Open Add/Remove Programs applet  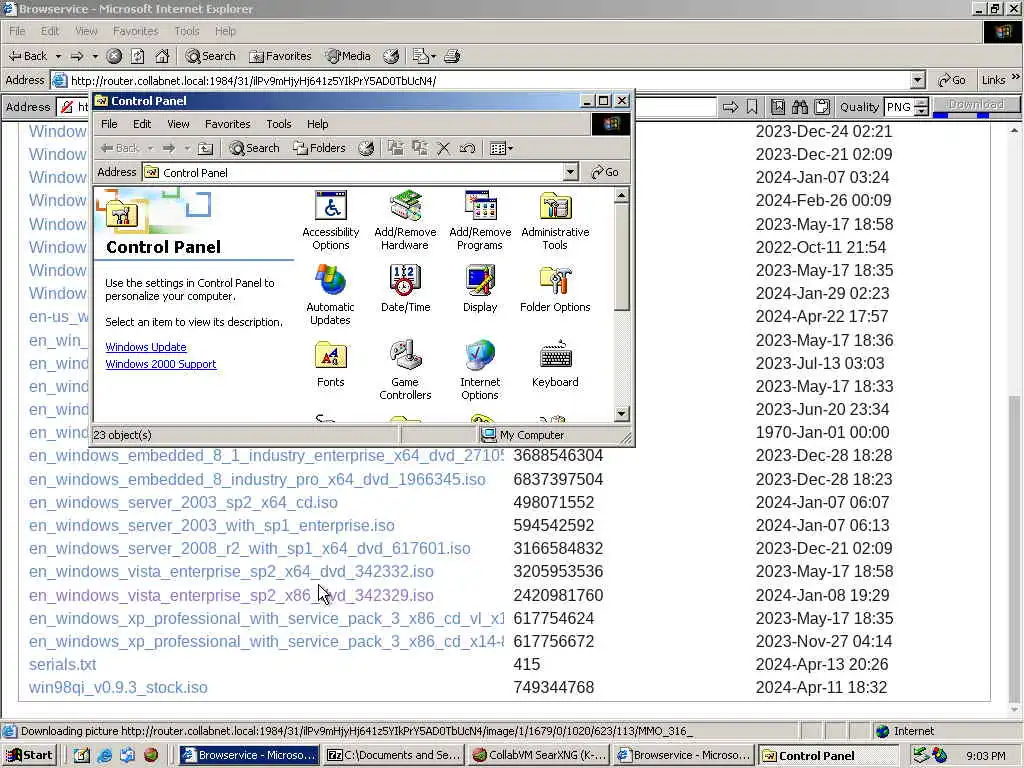[480, 221]
